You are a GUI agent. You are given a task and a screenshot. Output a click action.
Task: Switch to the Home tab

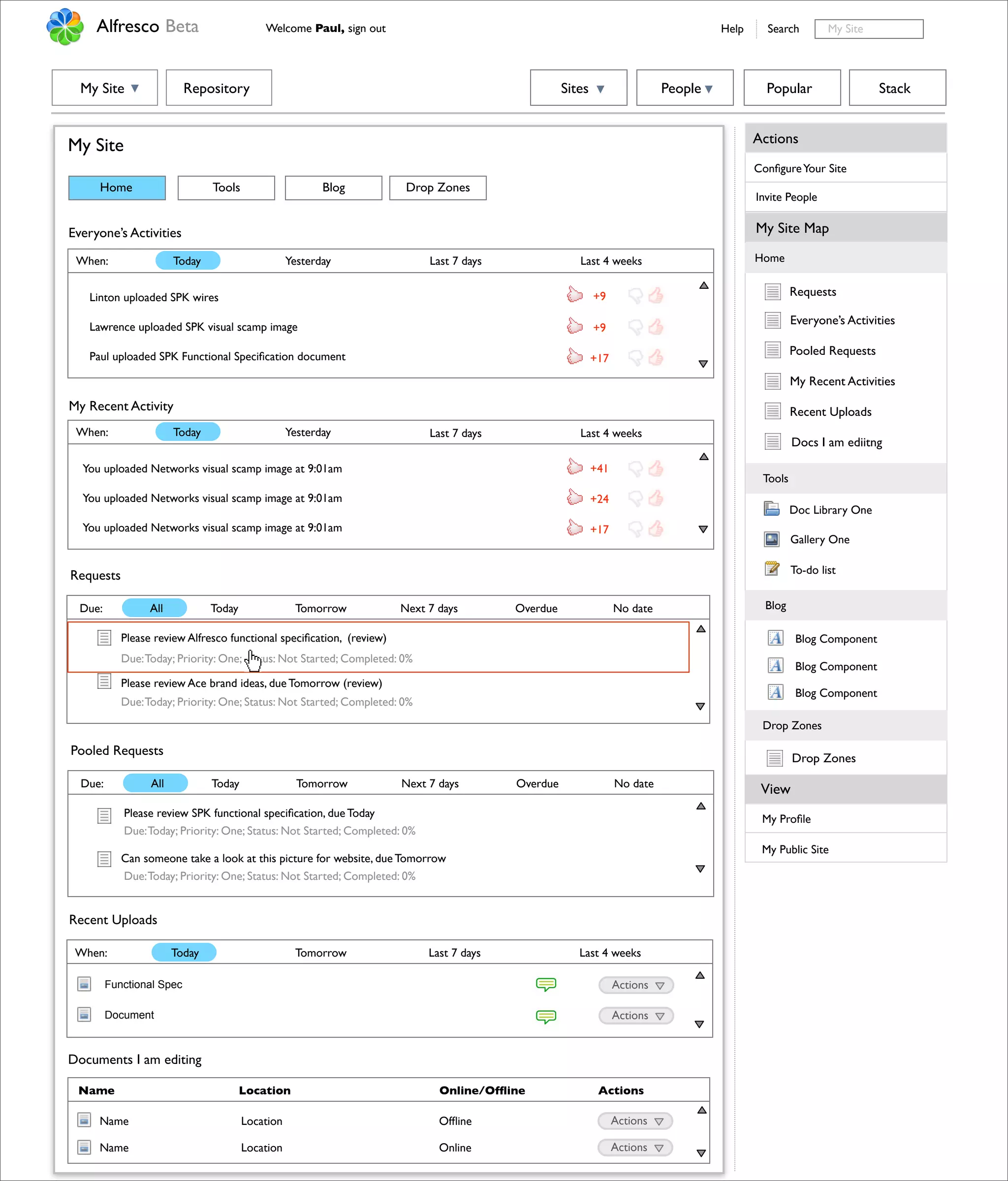[117, 187]
